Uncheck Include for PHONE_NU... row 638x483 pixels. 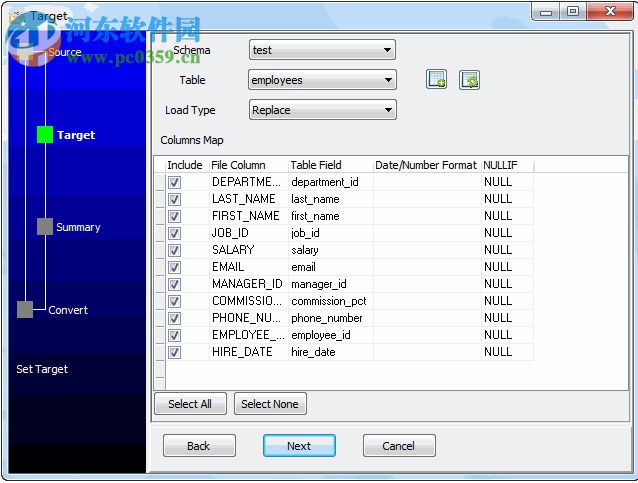175,318
